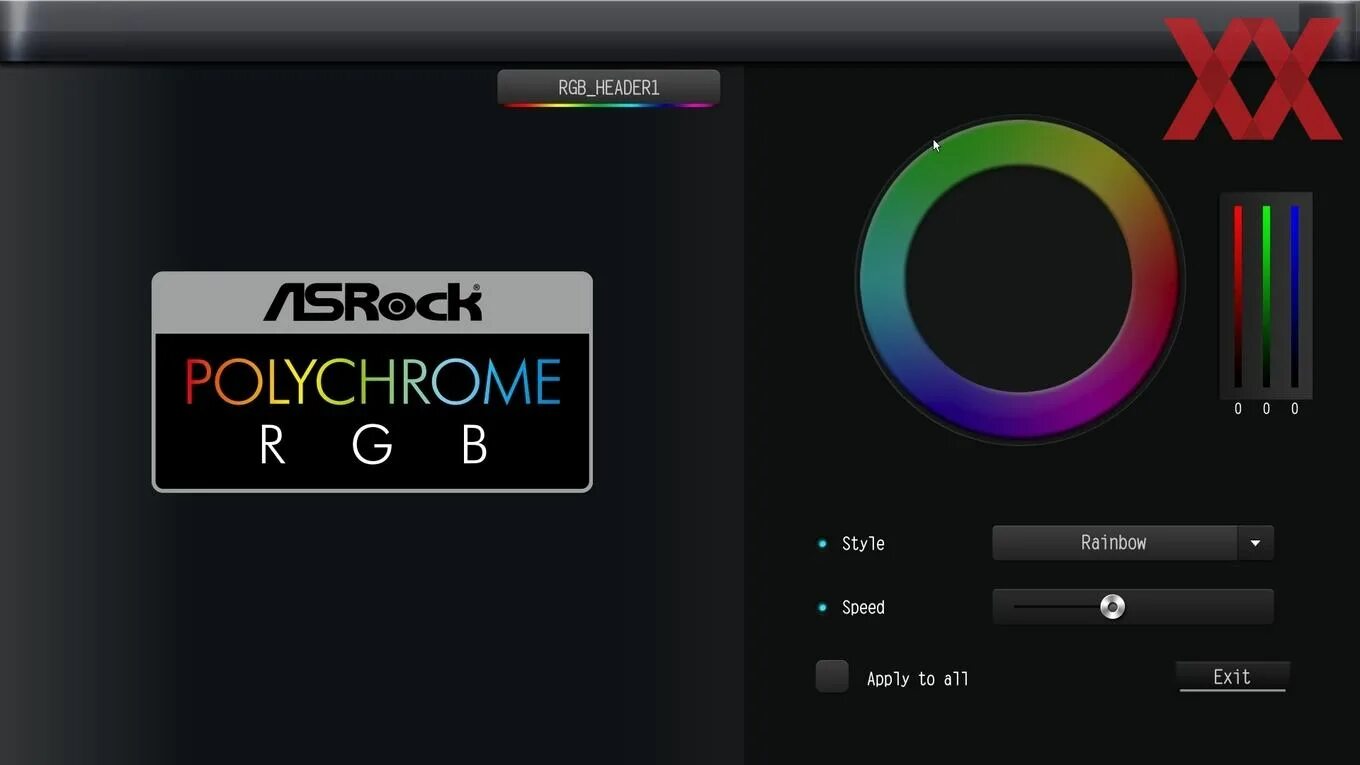Click the Speed label
The width and height of the screenshot is (1360, 765).
point(863,608)
